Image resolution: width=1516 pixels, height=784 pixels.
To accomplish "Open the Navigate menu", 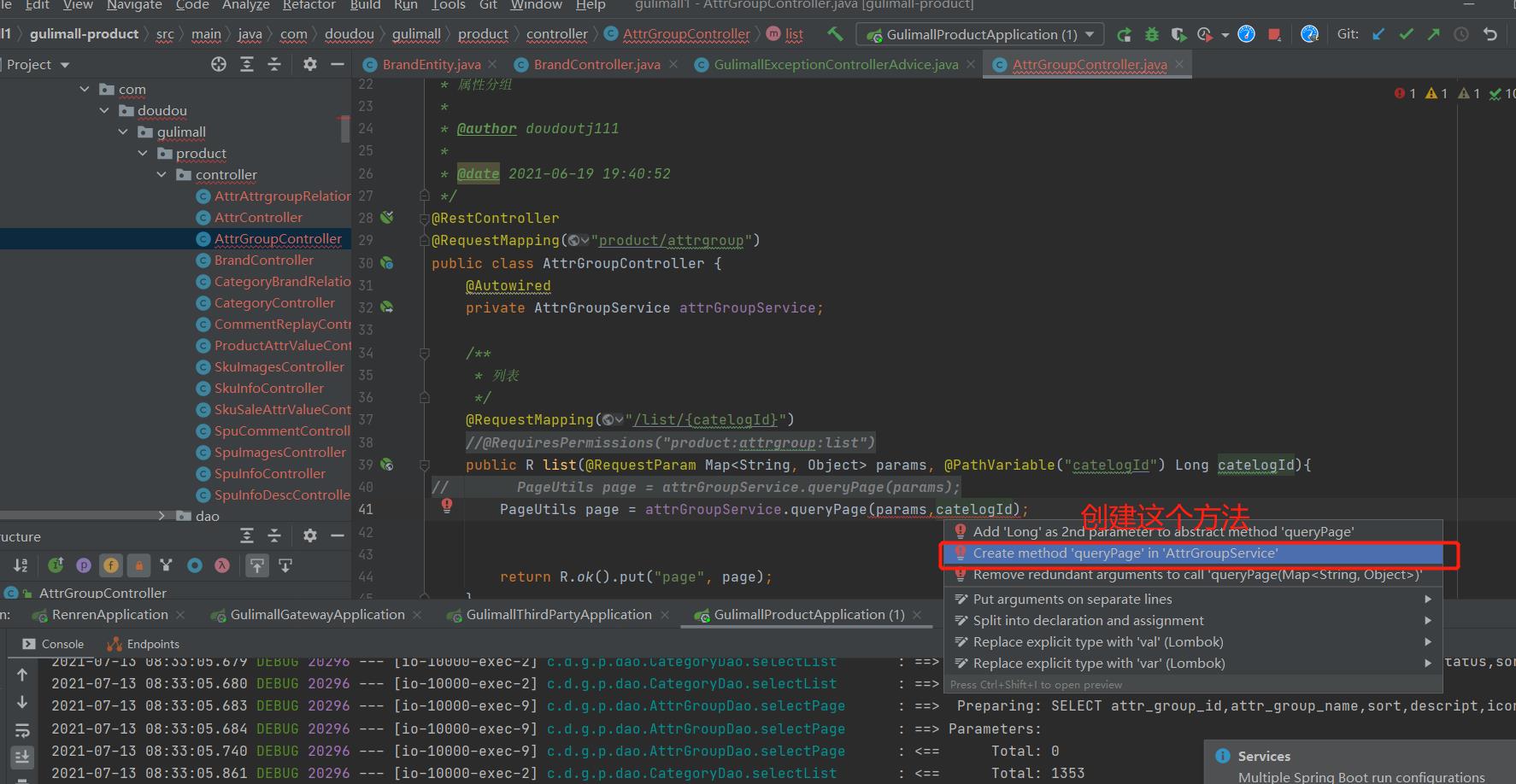I will 134,5.
